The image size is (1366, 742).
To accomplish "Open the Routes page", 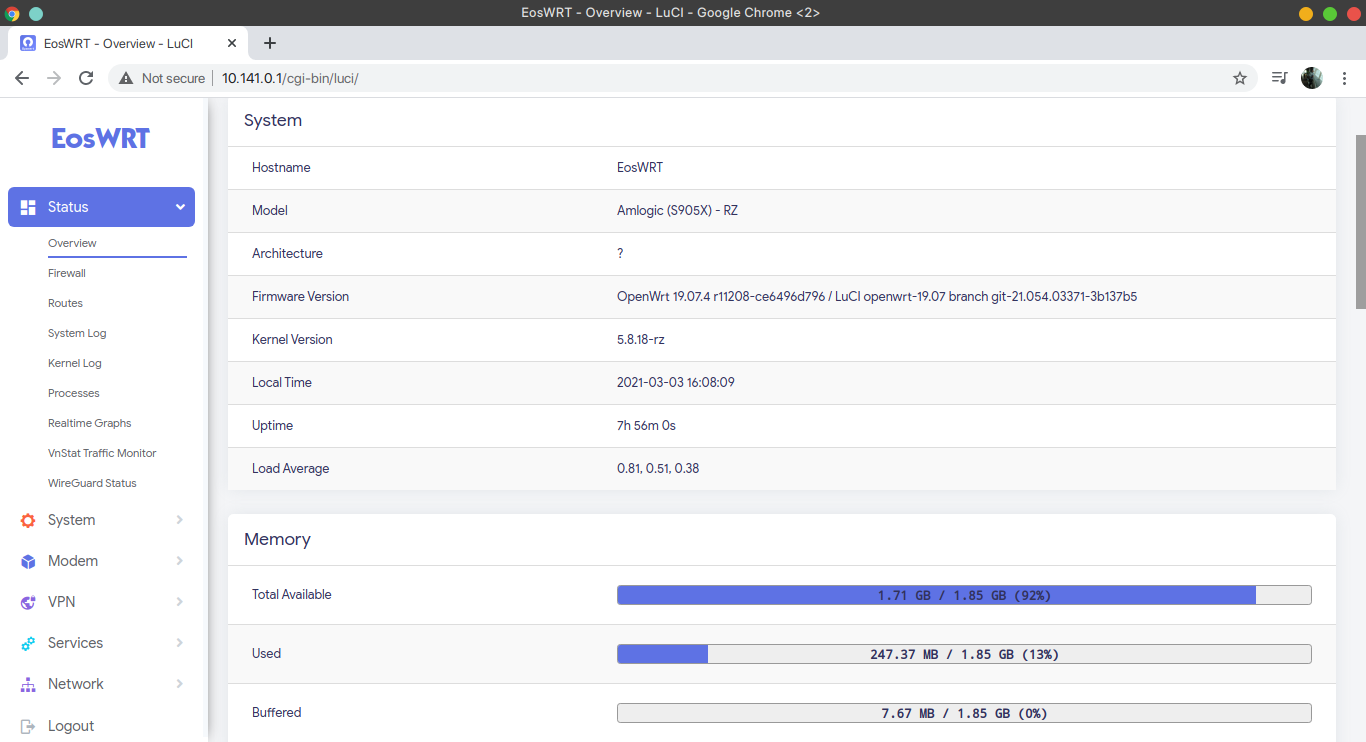I will coord(65,303).
